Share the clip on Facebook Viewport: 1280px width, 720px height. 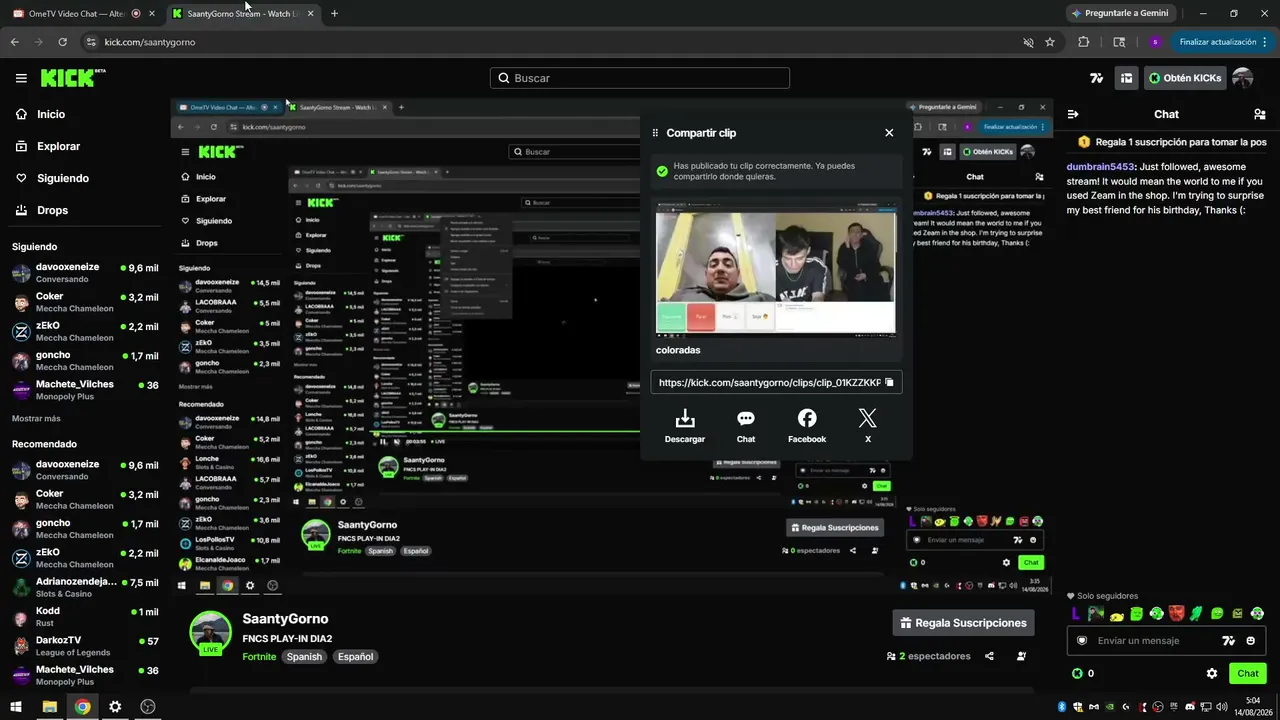pos(807,425)
